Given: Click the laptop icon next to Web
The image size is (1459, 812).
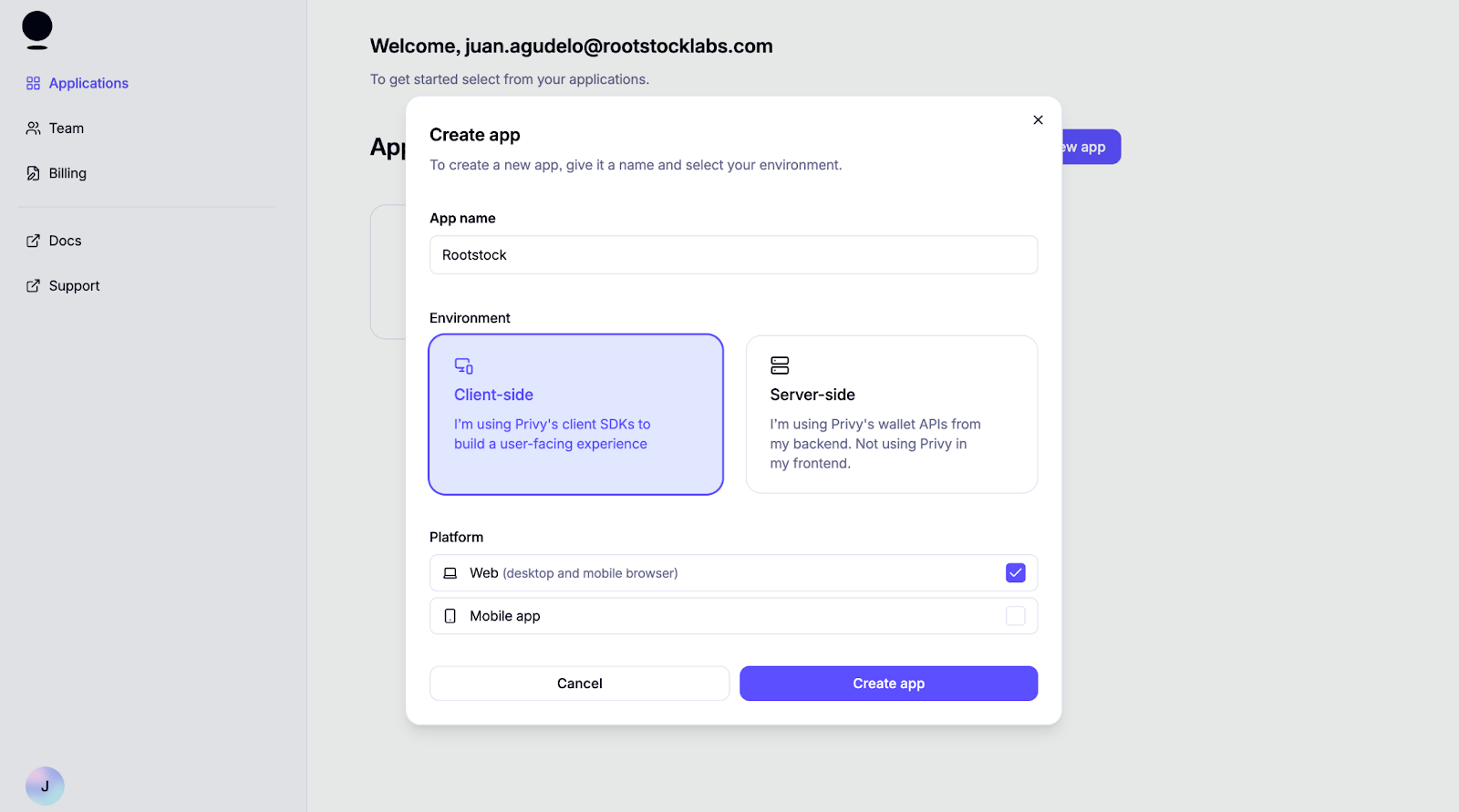Looking at the screenshot, I should 450,572.
